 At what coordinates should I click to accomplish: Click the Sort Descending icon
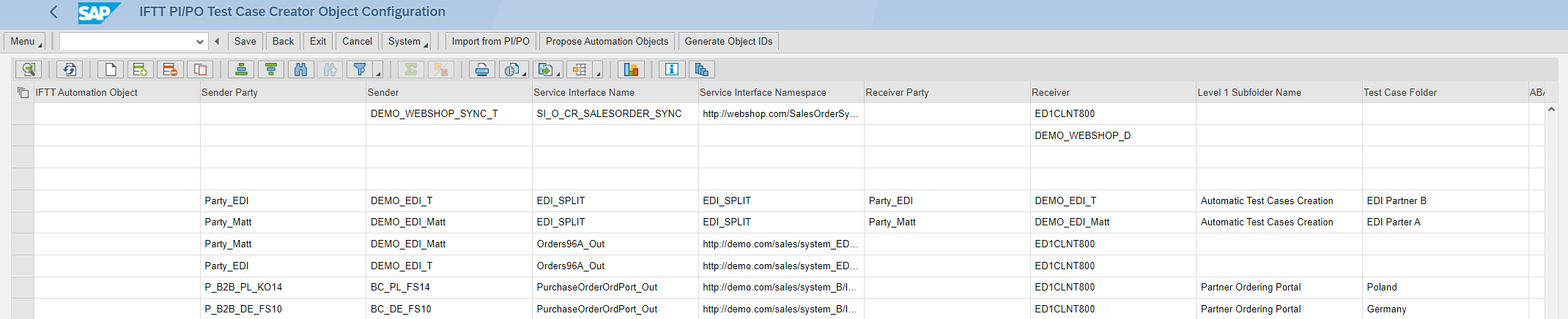coord(271,70)
